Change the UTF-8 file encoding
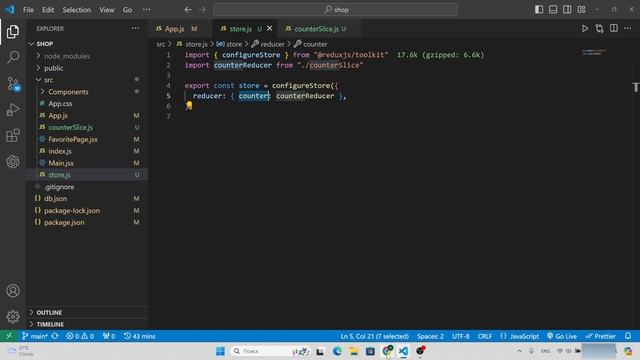Screen dimensions: 640x360 coord(461,336)
